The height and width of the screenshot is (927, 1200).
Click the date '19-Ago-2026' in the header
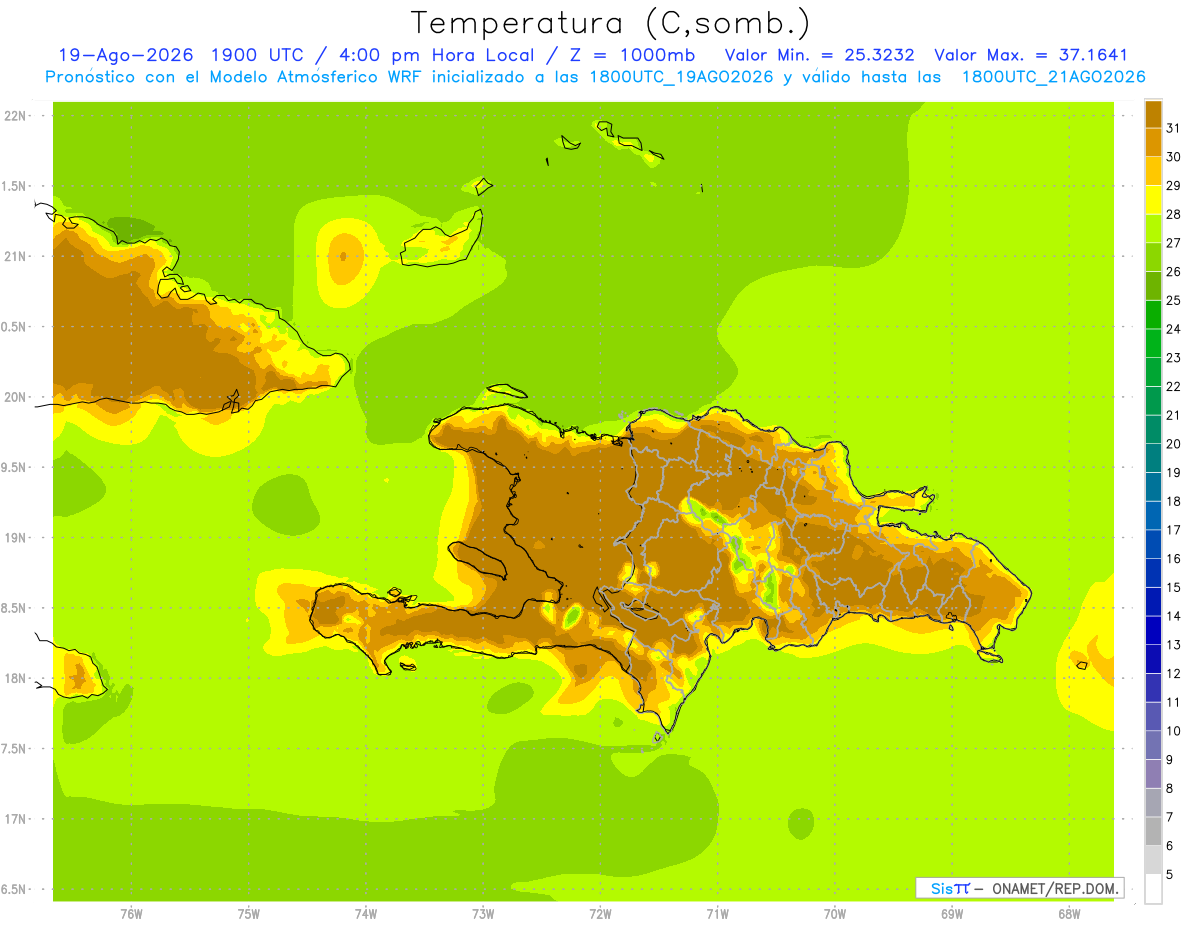(x=125, y=55)
